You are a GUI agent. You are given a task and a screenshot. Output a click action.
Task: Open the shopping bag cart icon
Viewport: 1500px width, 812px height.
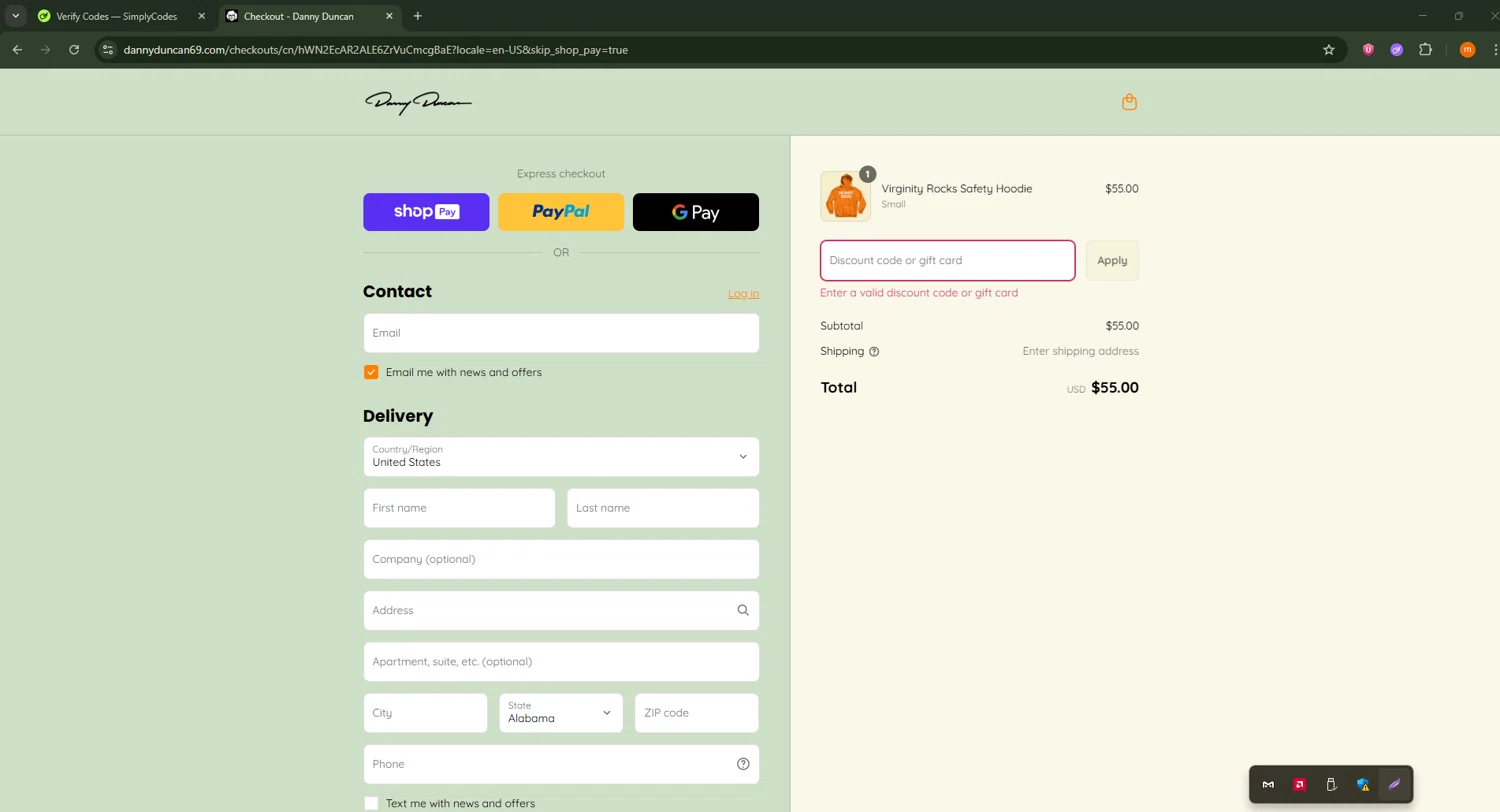pos(1129,102)
